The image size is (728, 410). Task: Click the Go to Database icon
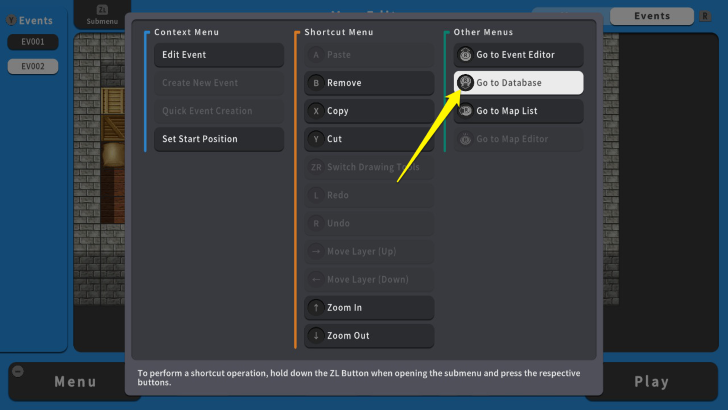(465, 83)
